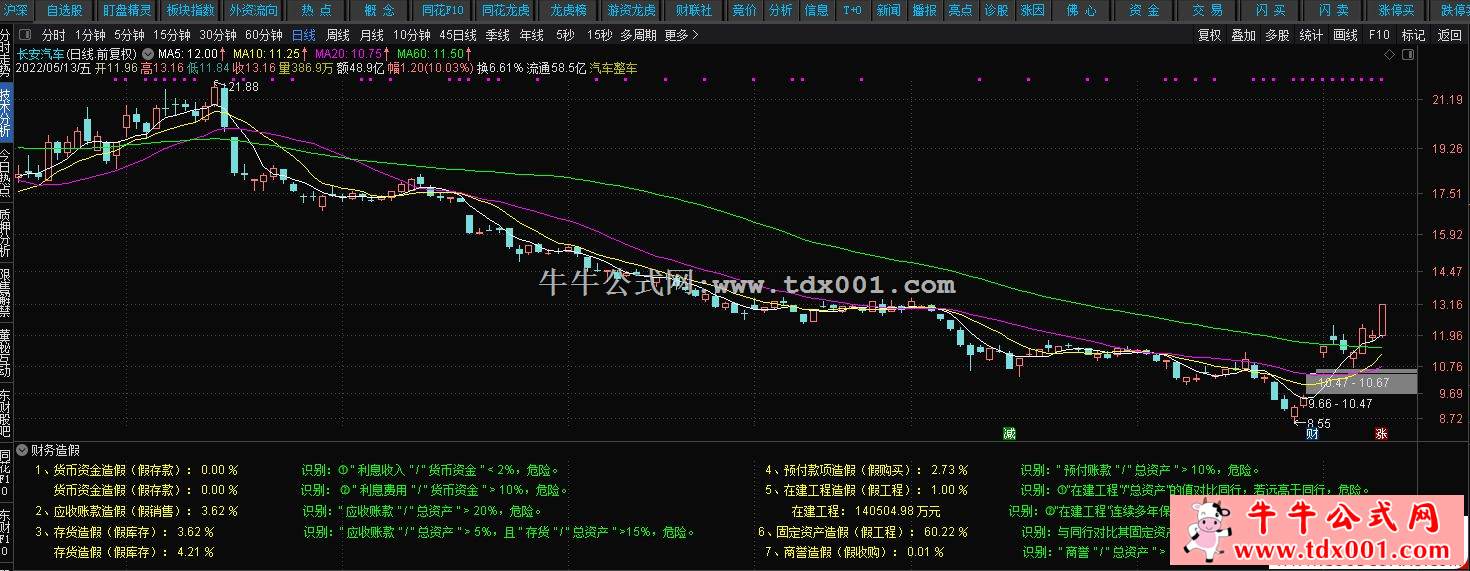Open the 概念 concepts page
The image size is (1470, 571).
tap(380, 10)
